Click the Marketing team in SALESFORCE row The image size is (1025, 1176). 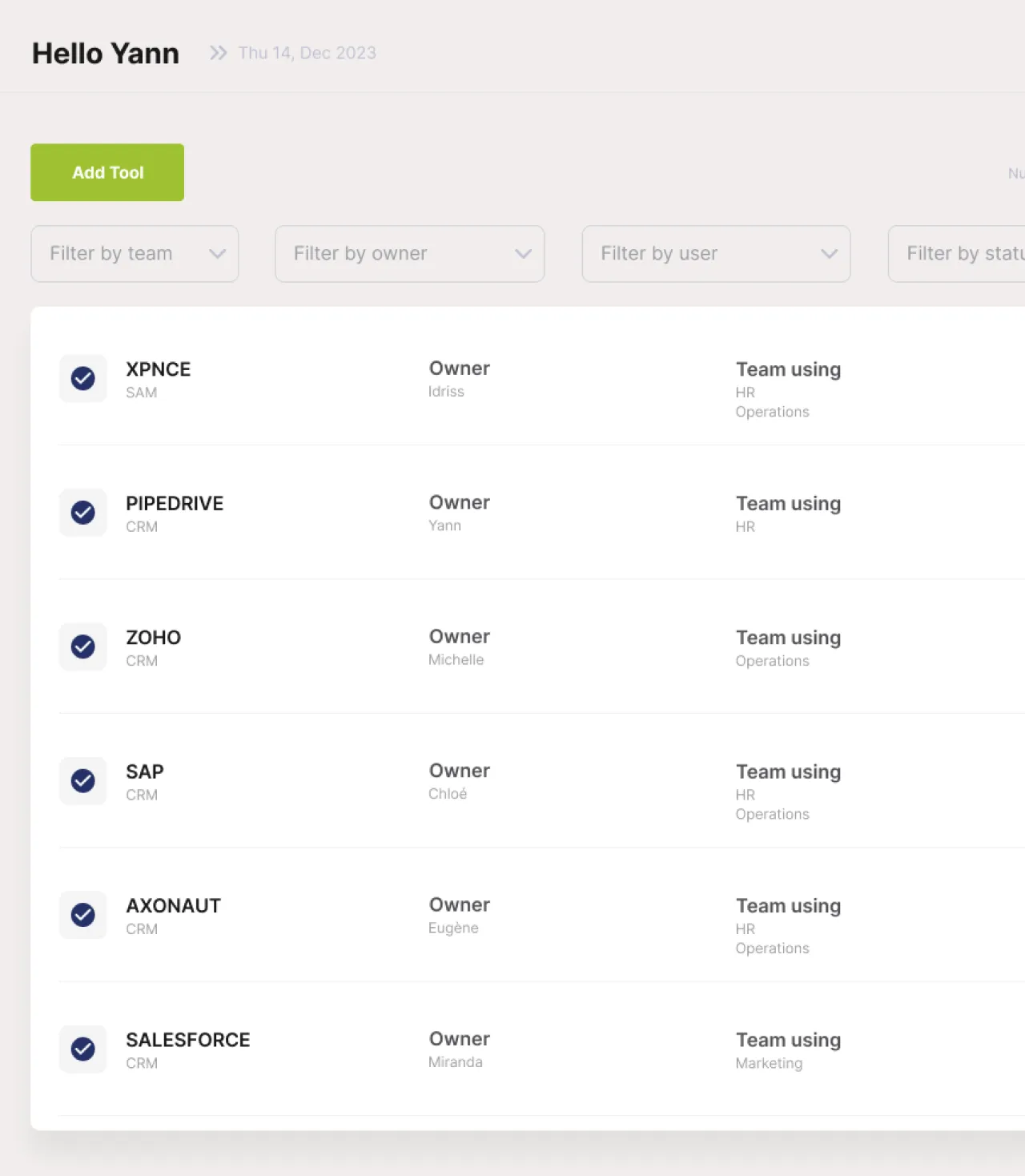tap(769, 1063)
